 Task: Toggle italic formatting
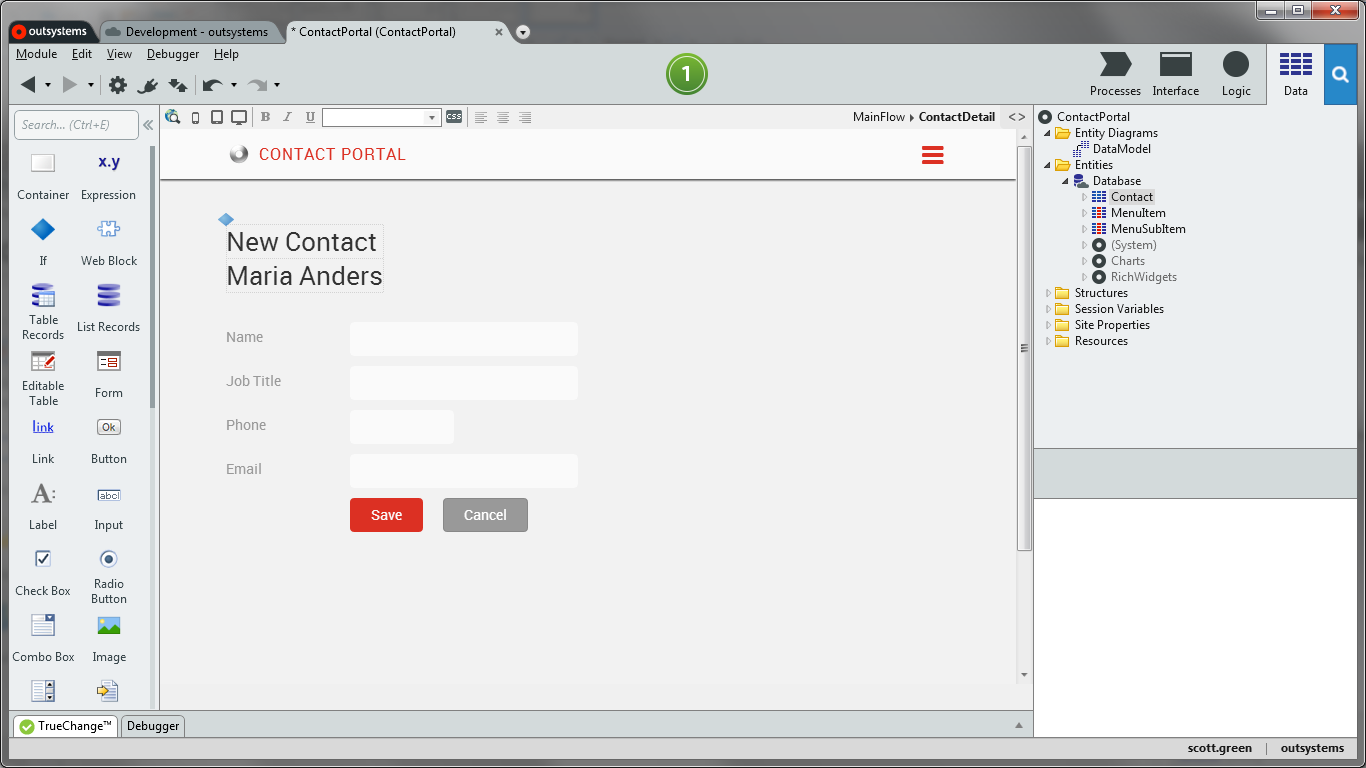coord(287,117)
